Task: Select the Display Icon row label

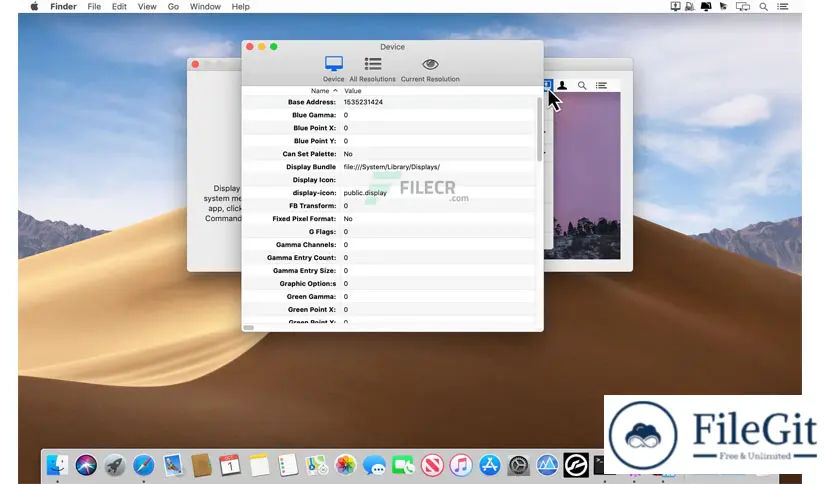Action: 314,180
